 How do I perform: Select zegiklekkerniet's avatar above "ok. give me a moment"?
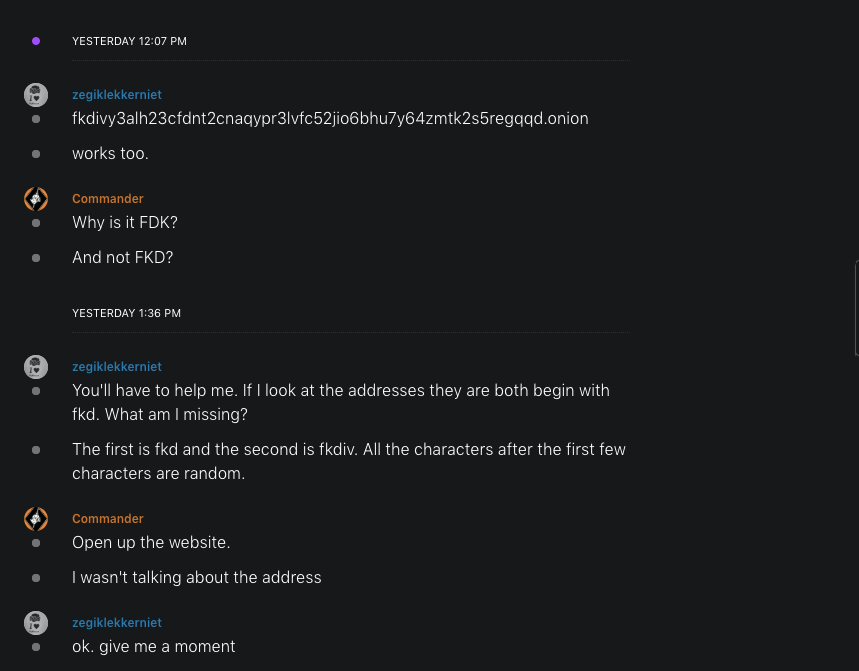pos(36,623)
